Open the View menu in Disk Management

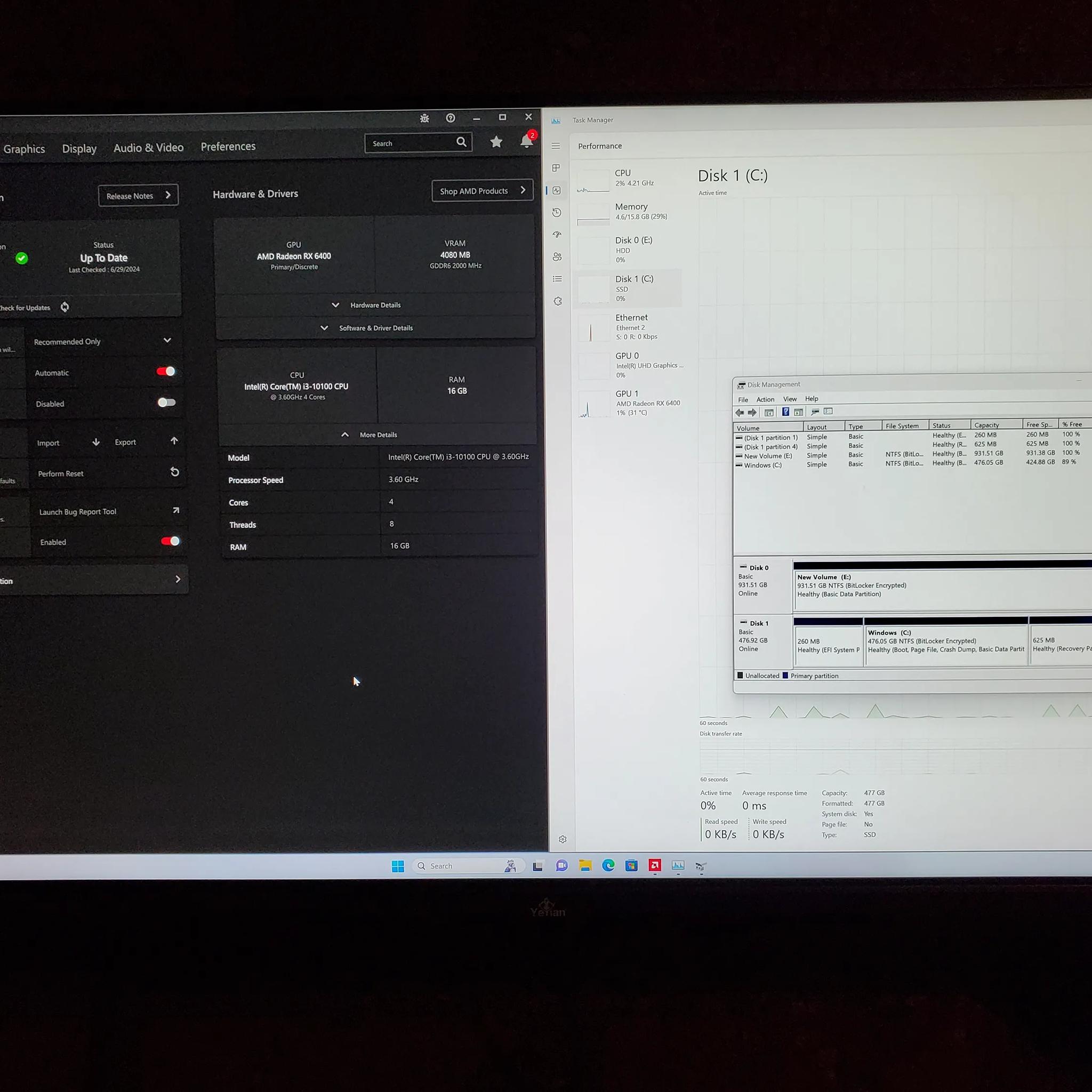[790, 398]
